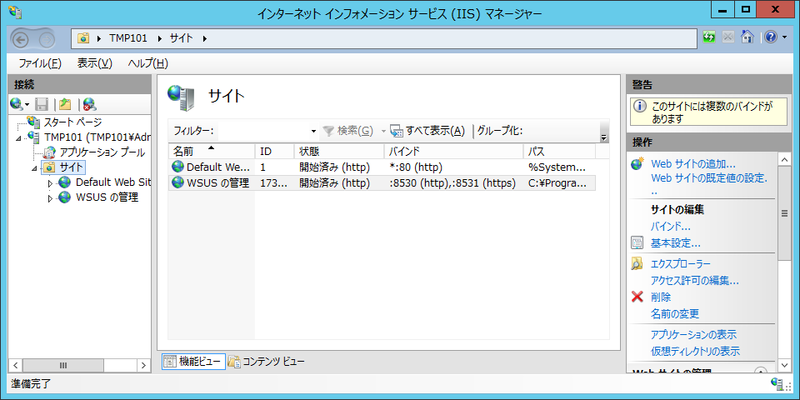Open バインド link
This screenshot has width=800, height=400.
670,227
